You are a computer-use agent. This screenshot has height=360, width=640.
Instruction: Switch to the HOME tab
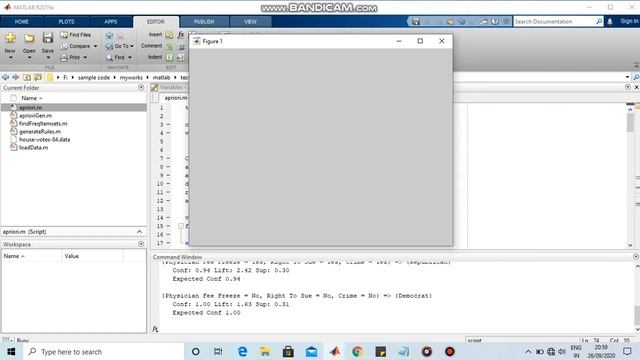point(22,22)
